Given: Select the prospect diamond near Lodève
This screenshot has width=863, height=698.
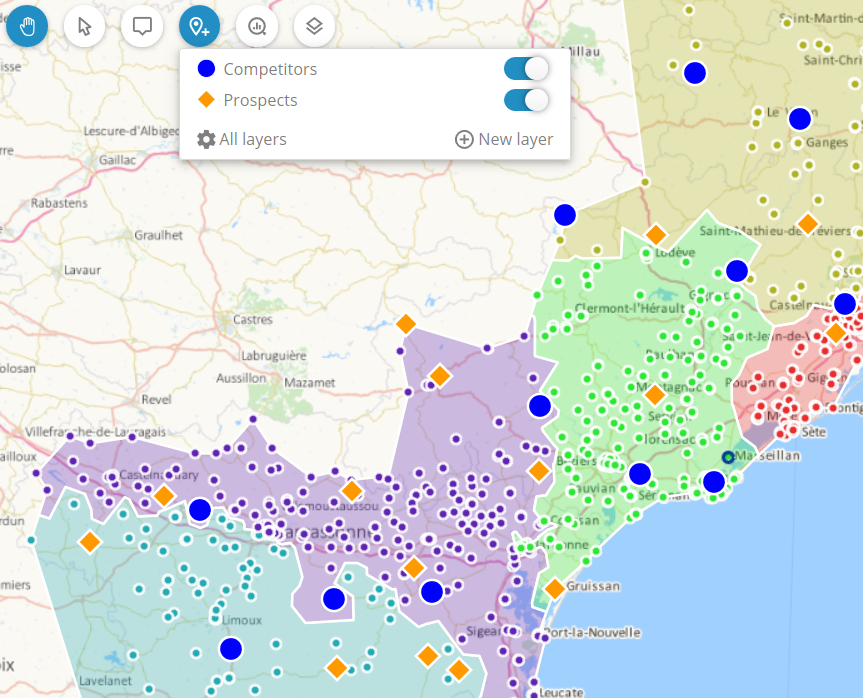Looking at the screenshot, I should coord(656,234).
